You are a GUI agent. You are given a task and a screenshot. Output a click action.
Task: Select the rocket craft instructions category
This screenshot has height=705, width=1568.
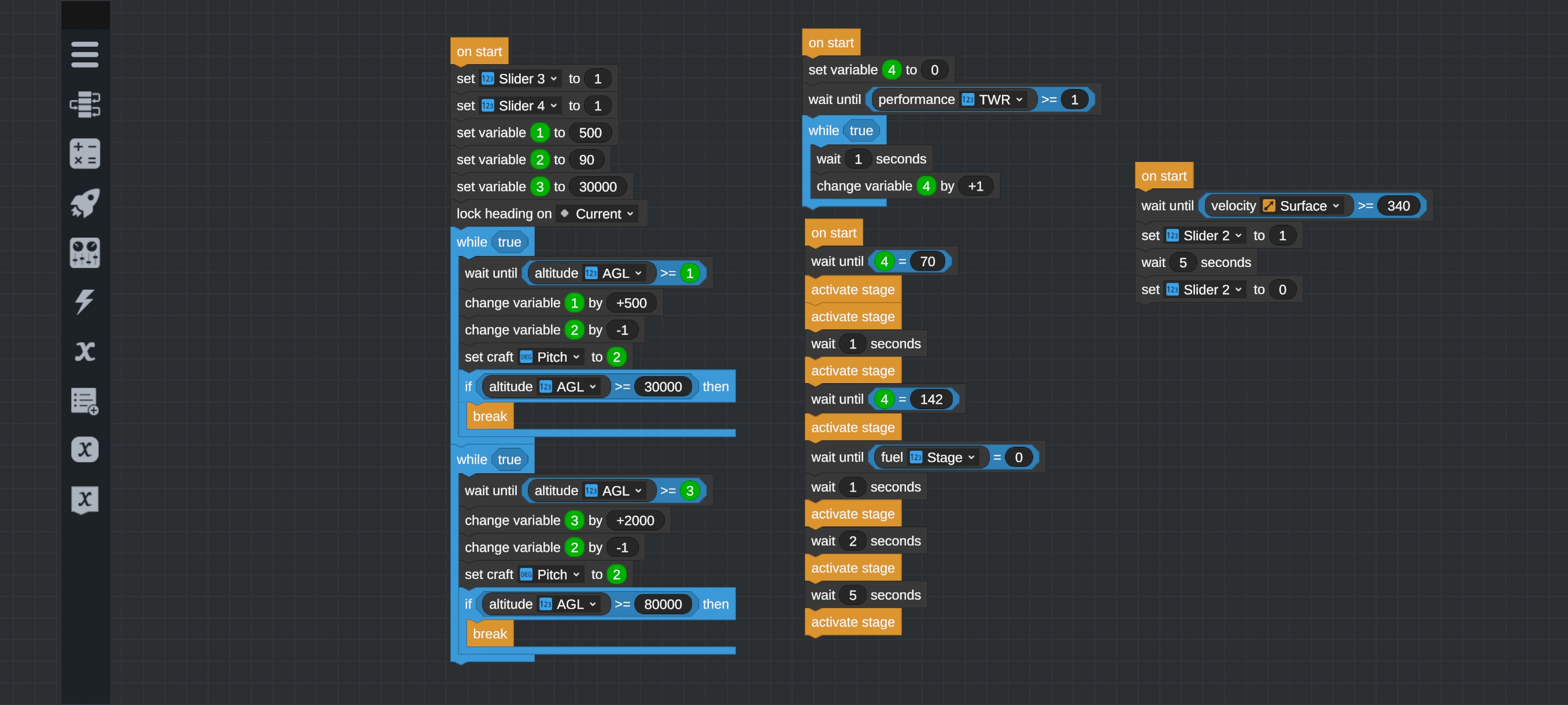pos(84,203)
